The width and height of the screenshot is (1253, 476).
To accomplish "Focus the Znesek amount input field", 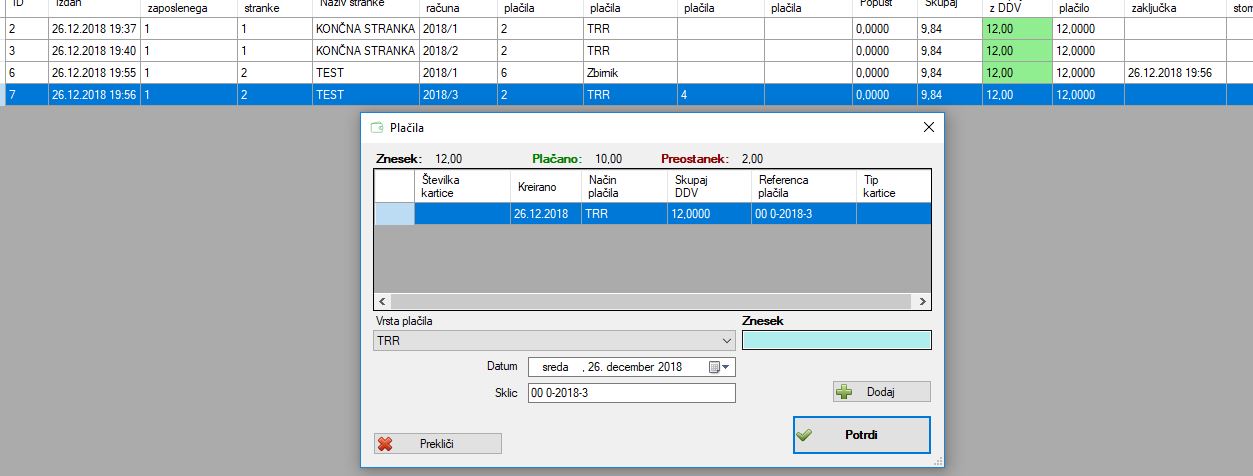I will tap(836, 341).
